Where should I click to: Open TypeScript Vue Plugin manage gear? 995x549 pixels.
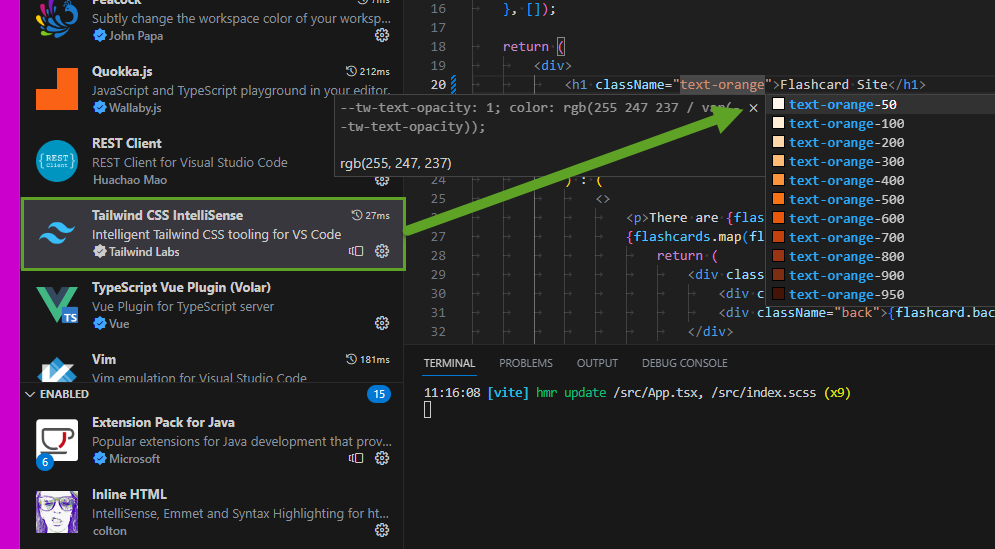(381, 324)
